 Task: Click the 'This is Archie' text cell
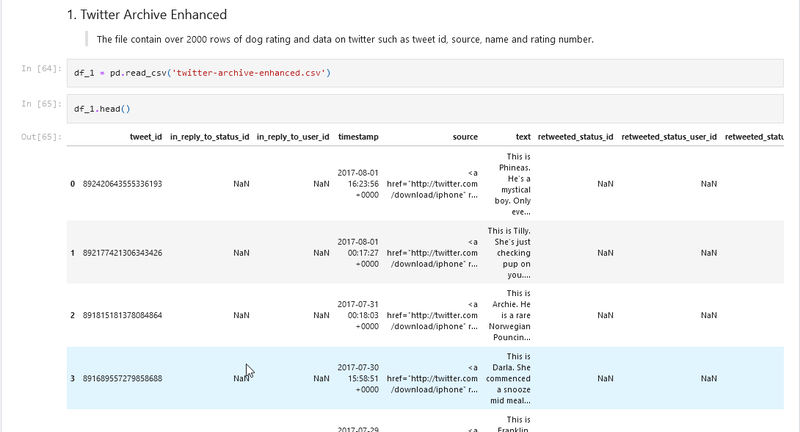pyautogui.click(x=514, y=316)
